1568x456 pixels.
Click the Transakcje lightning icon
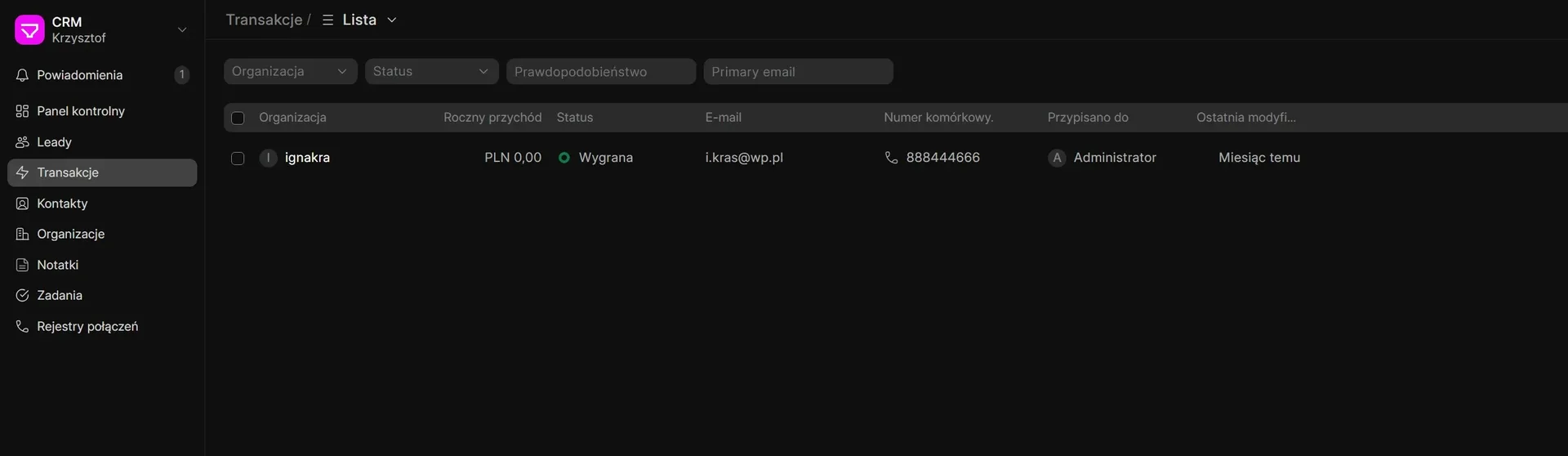[x=22, y=172]
